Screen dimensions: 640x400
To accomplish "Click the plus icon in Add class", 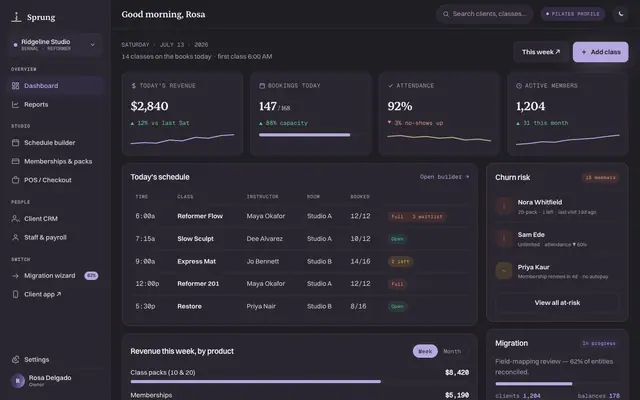I will tap(584, 52).
